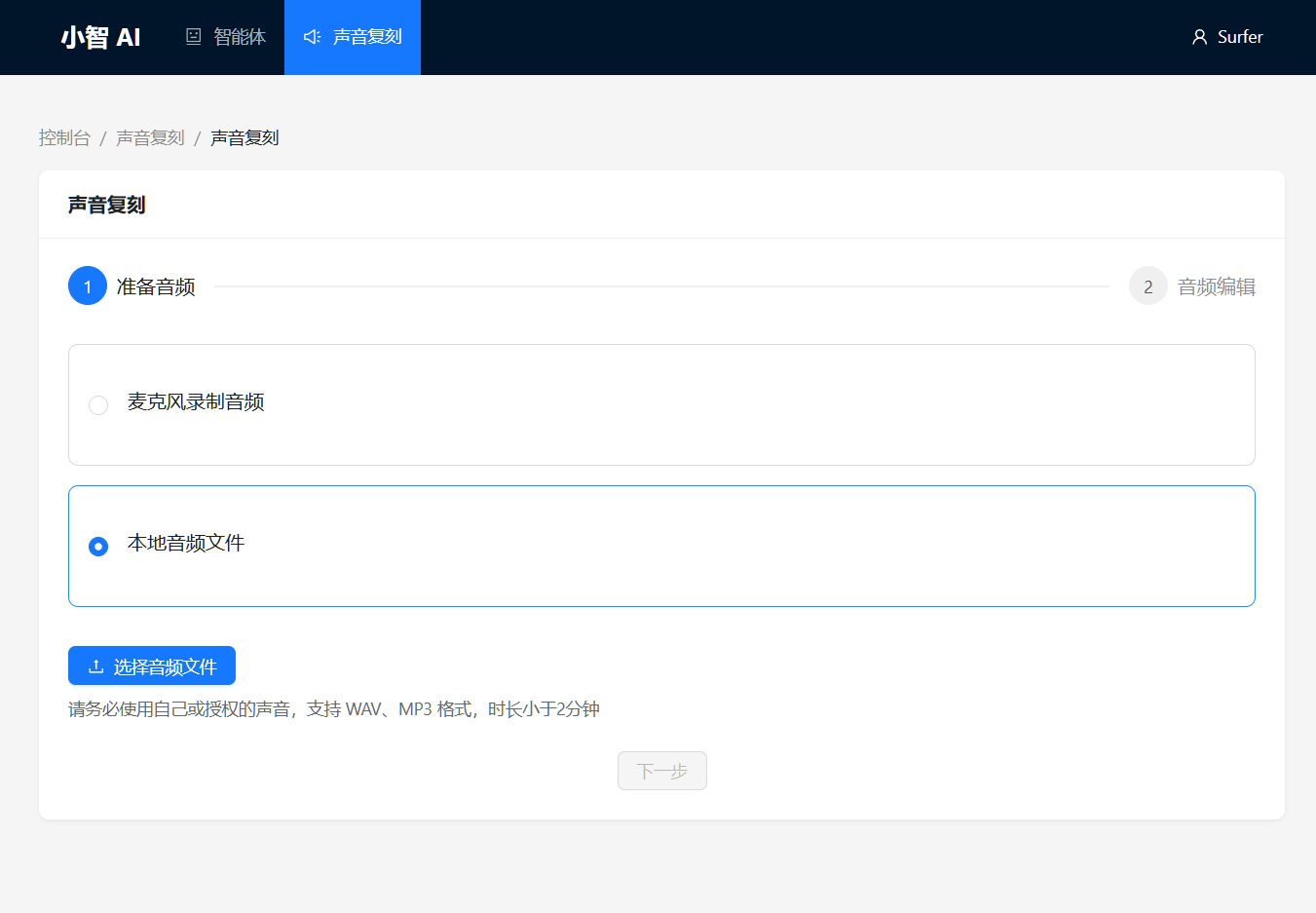Screen dimensions: 1316x913
Task: Click the speaker icon in the 声音复刻 tab
Action: click(312, 37)
